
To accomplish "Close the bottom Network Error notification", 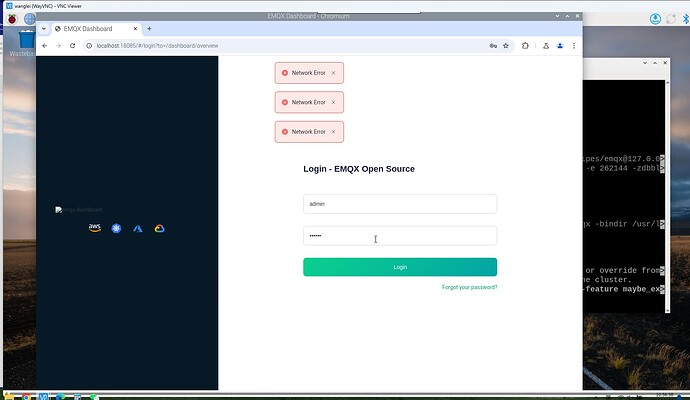I will [x=333, y=131].
